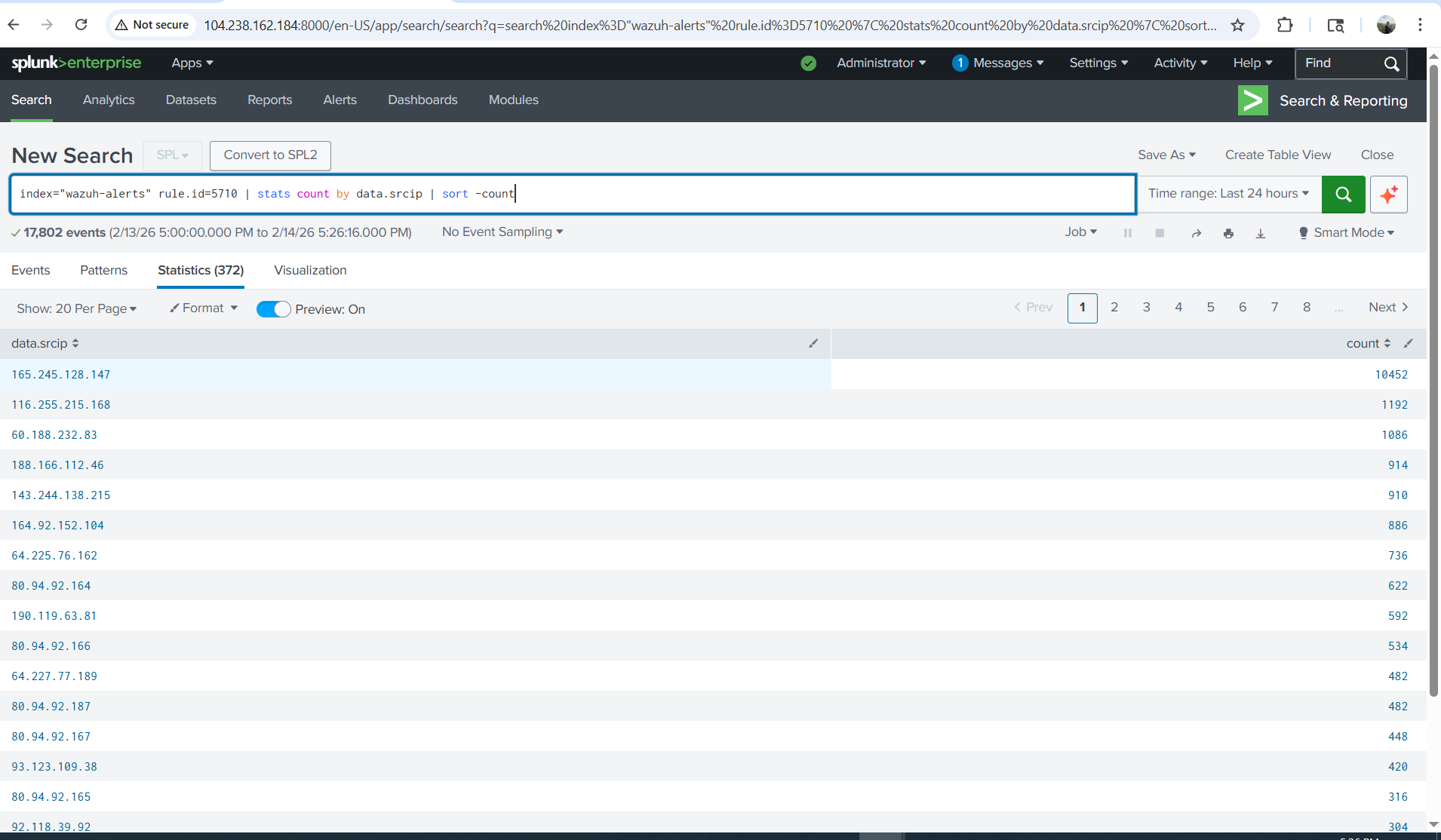This screenshot has width=1441, height=840.
Task: Open the Job dropdown
Action: coord(1081,232)
